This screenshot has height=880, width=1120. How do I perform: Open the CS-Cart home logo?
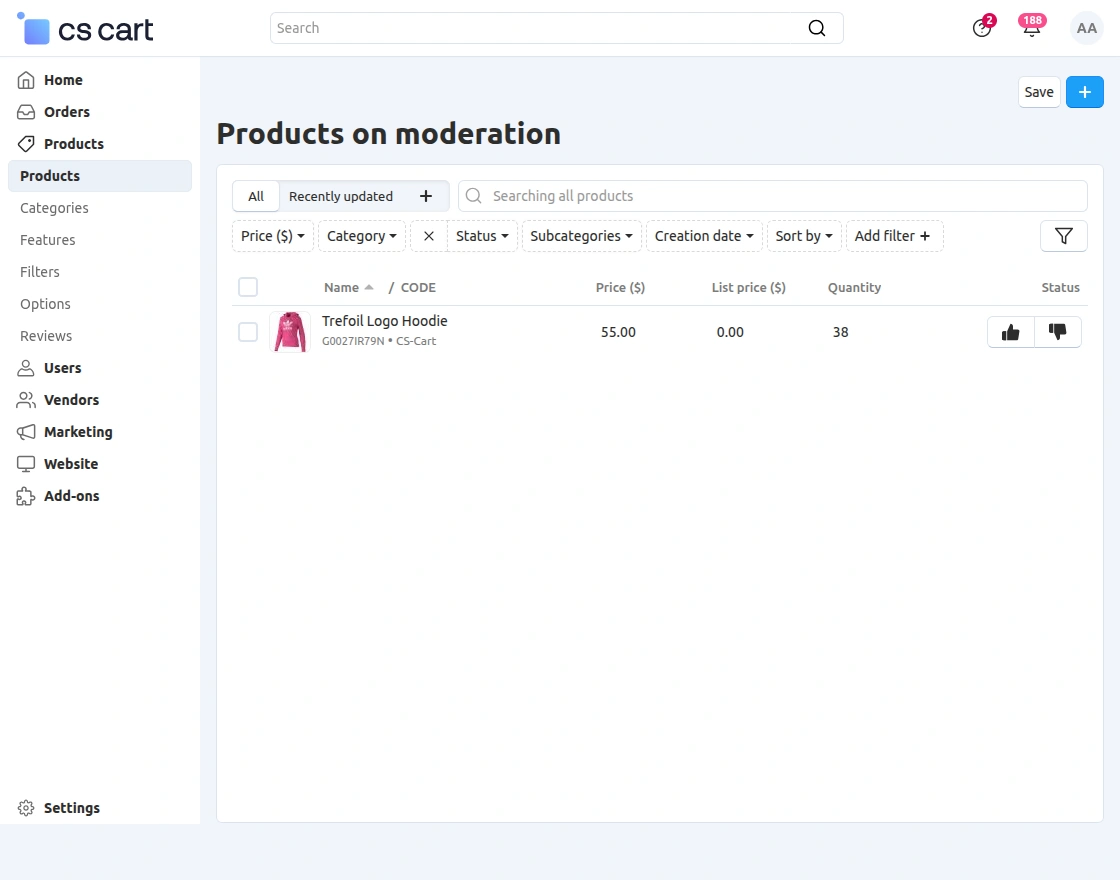(x=84, y=28)
